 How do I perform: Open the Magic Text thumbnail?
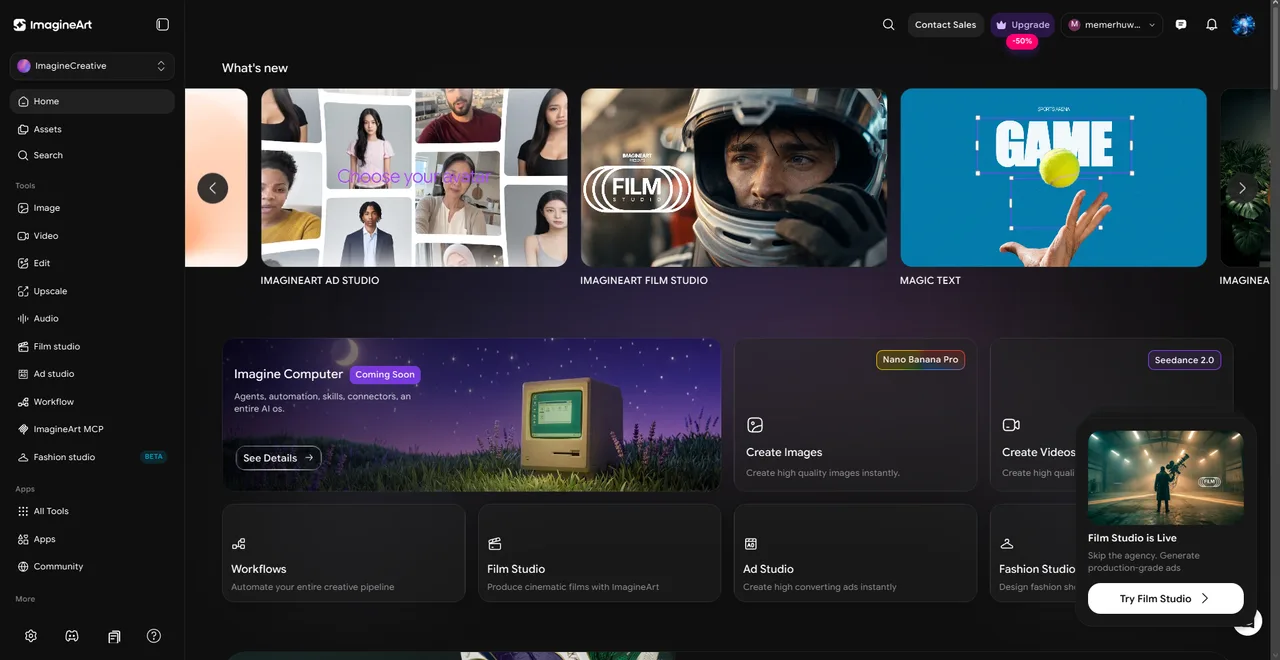click(x=1053, y=178)
